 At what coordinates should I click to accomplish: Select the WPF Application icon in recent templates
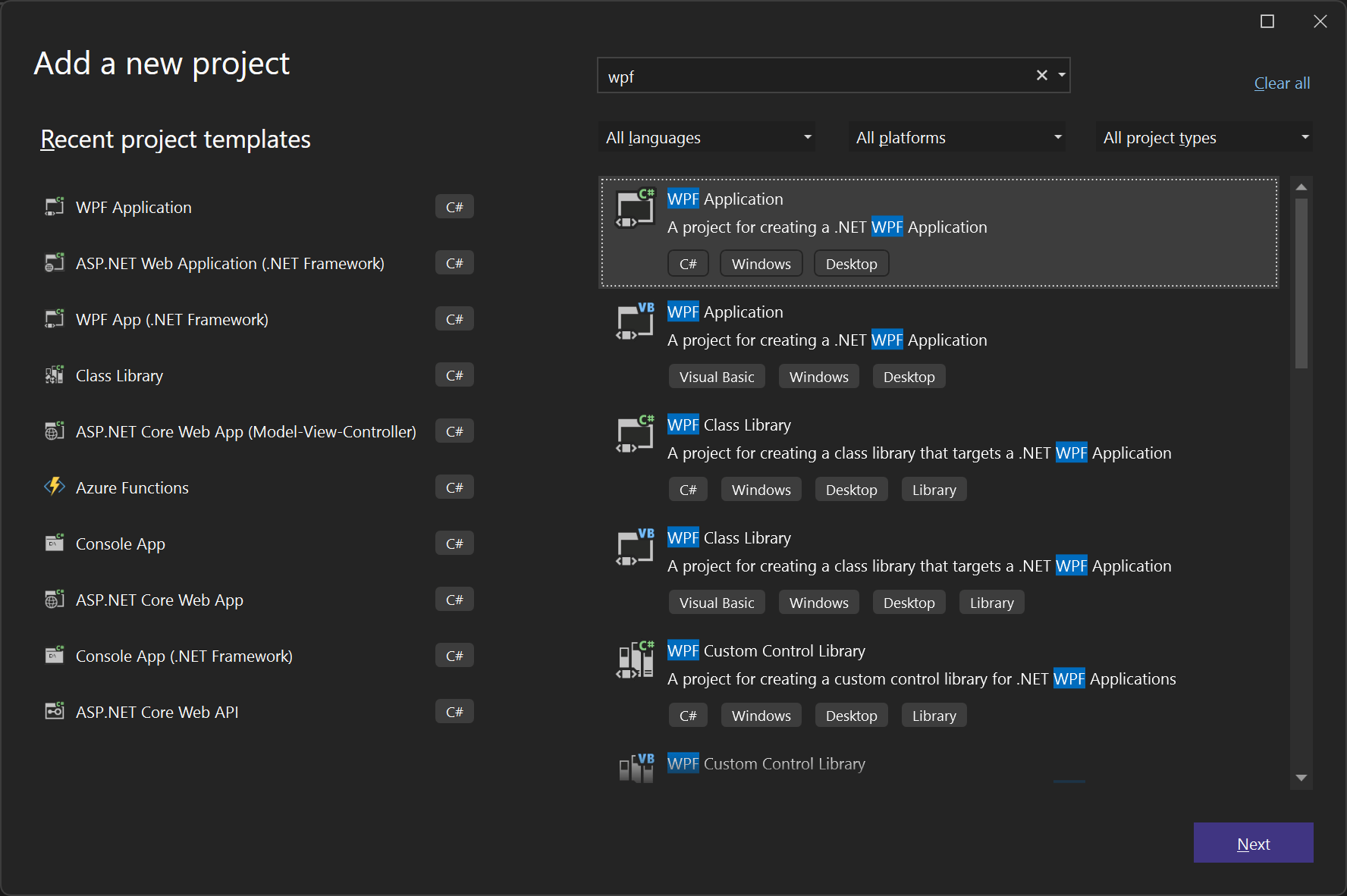[x=54, y=206]
